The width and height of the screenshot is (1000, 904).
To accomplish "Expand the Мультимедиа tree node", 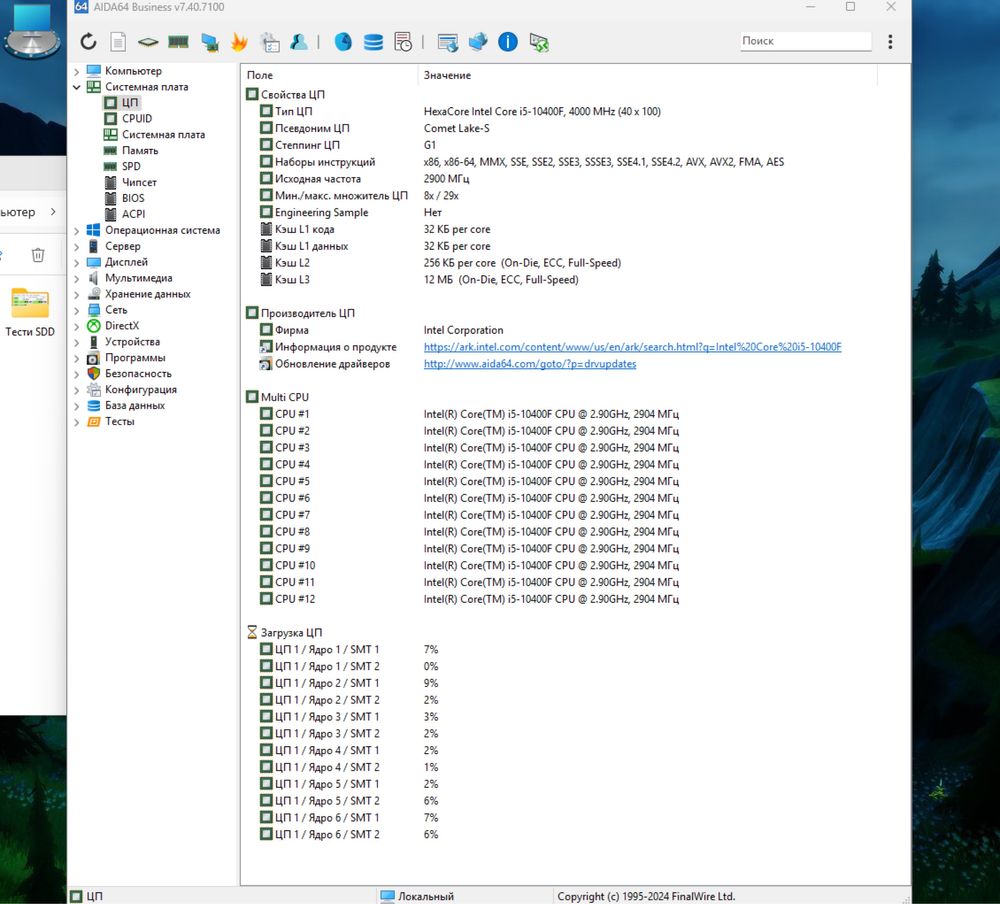I will click(x=77, y=278).
